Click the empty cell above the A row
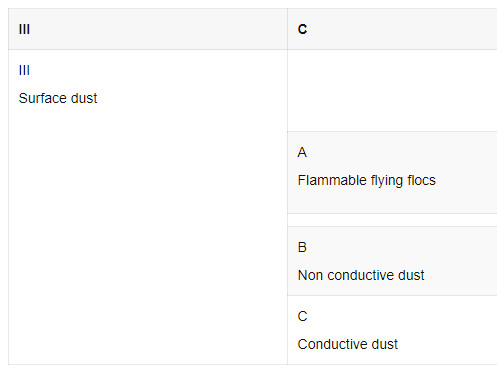Image resolution: width=497 pixels, height=373 pixels. [x=392, y=90]
